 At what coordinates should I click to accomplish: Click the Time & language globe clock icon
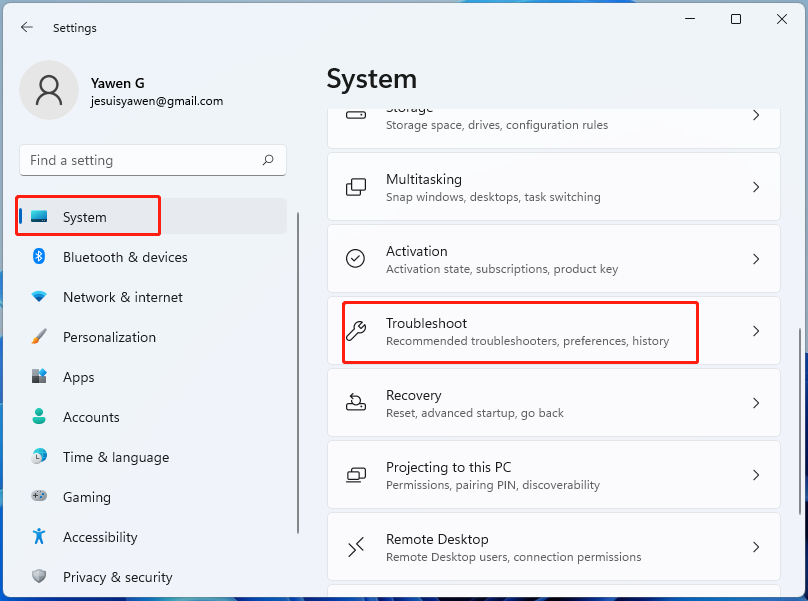[x=39, y=456]
